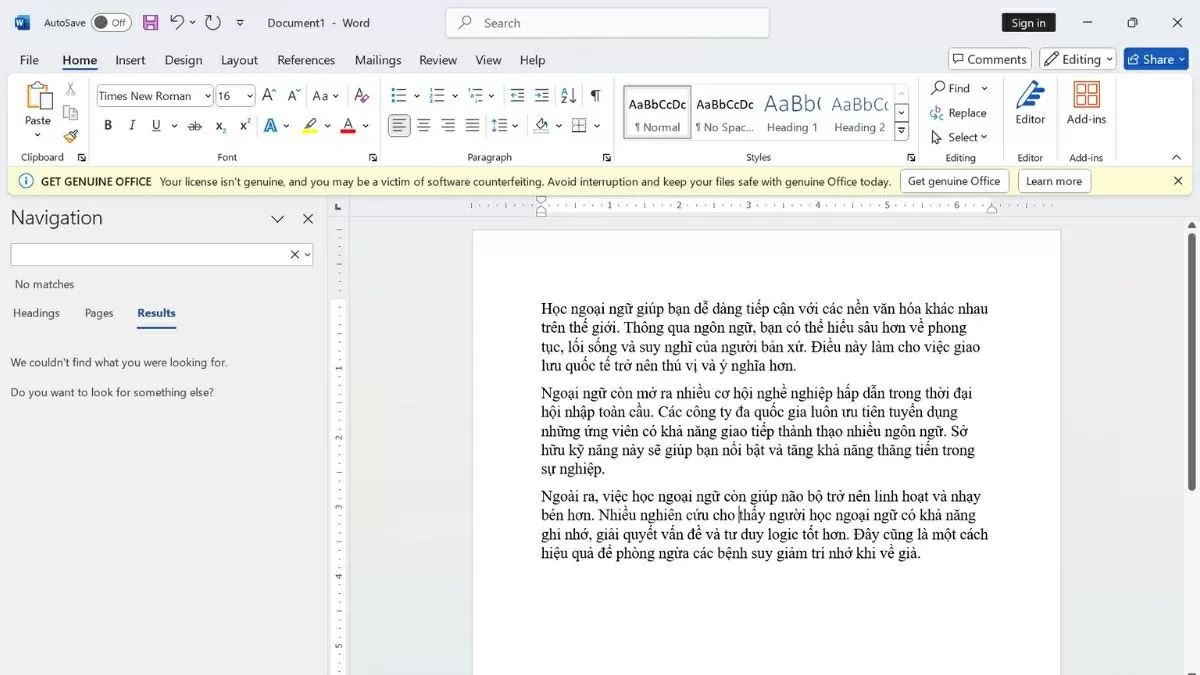Image resolution: width=1200 pixels, height=675 pixels.
Task: Open the Pages tab in Navigation
Action: (x=99, y=313)
